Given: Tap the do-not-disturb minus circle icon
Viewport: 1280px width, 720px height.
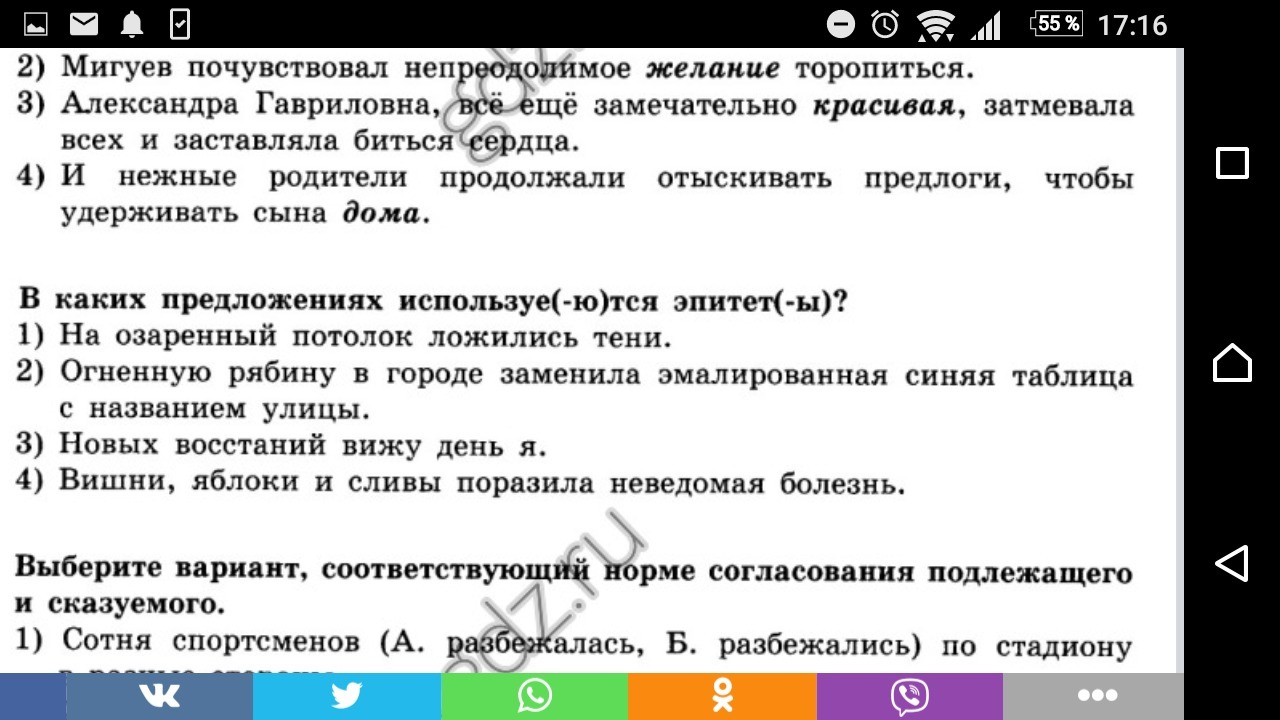Looking at the screenshot, I should 841,24.
